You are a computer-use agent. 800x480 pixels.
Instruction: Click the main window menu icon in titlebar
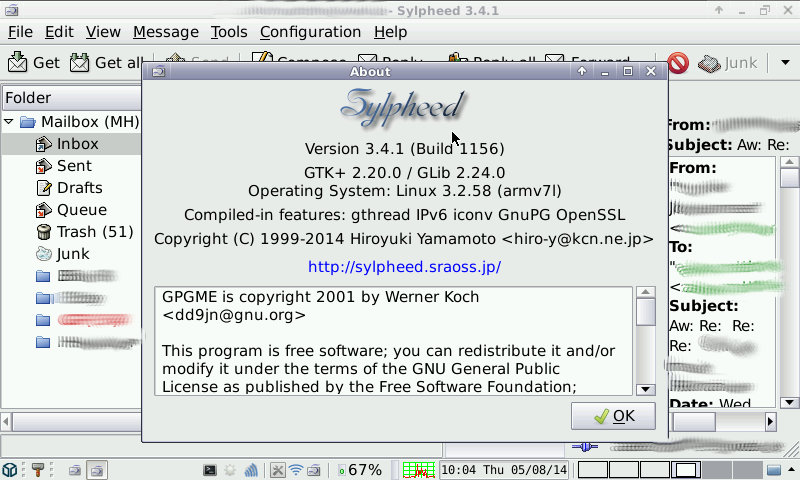pyautogui.click(x=12, y=10)
